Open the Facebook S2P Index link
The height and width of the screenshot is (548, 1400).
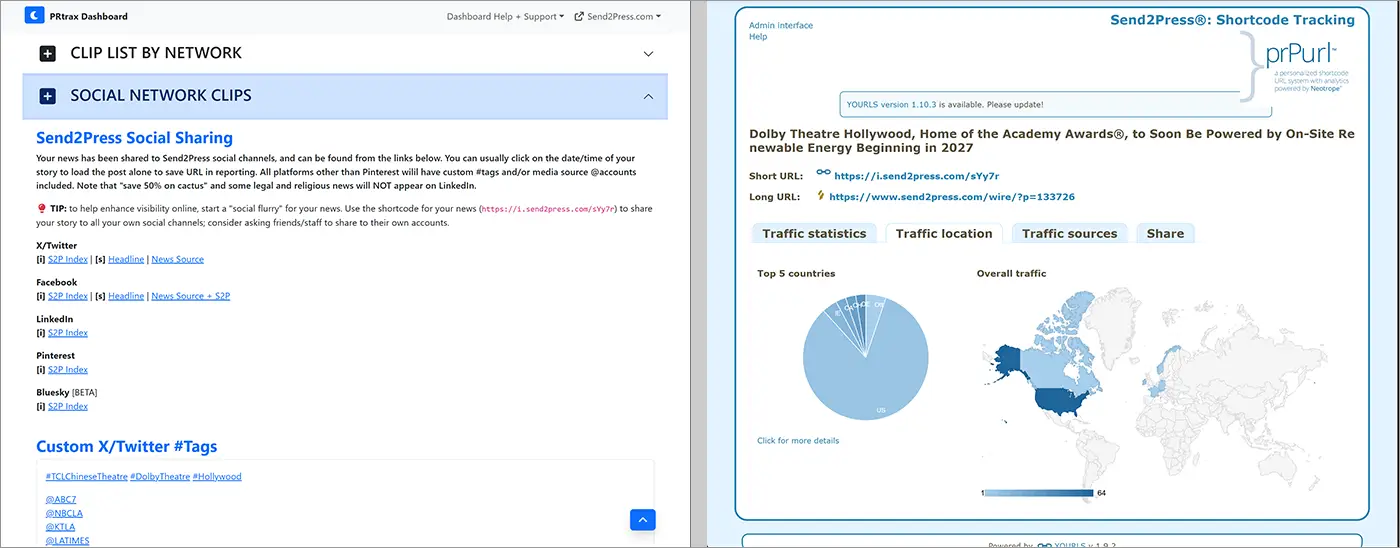(x=68, y=296)
